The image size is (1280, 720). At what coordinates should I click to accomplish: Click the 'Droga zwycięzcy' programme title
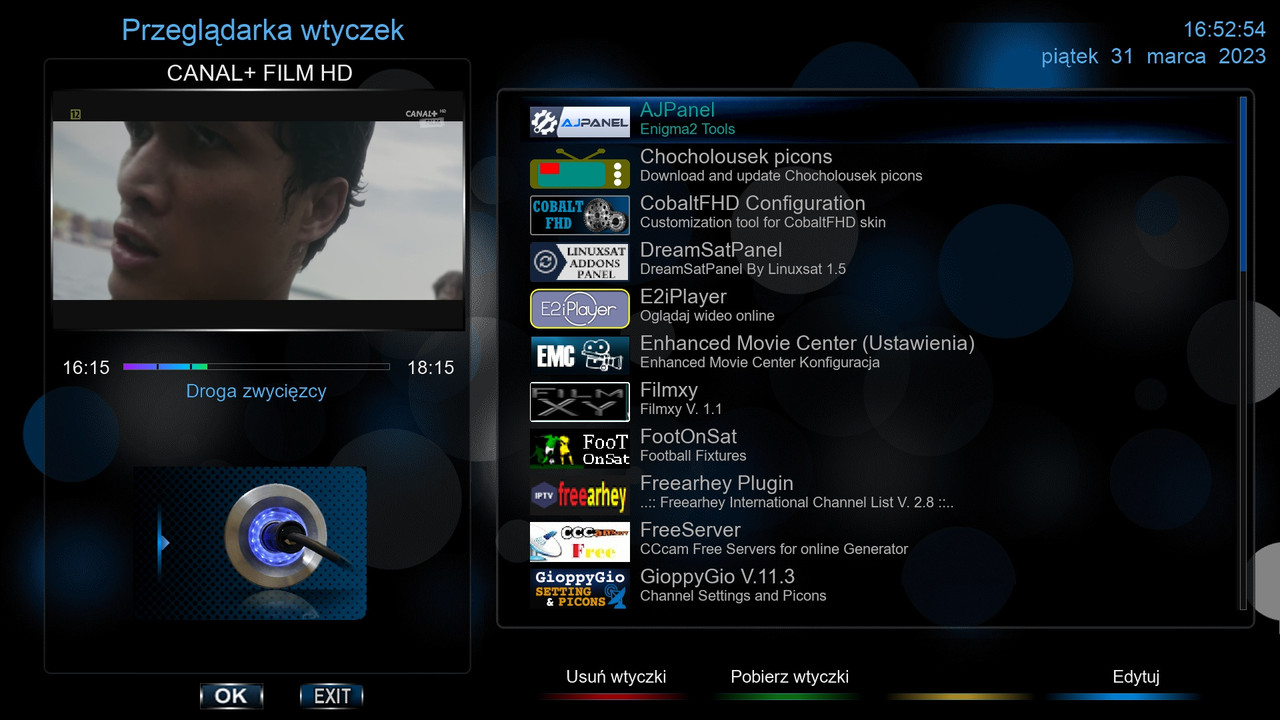click(x=256, y=392)
